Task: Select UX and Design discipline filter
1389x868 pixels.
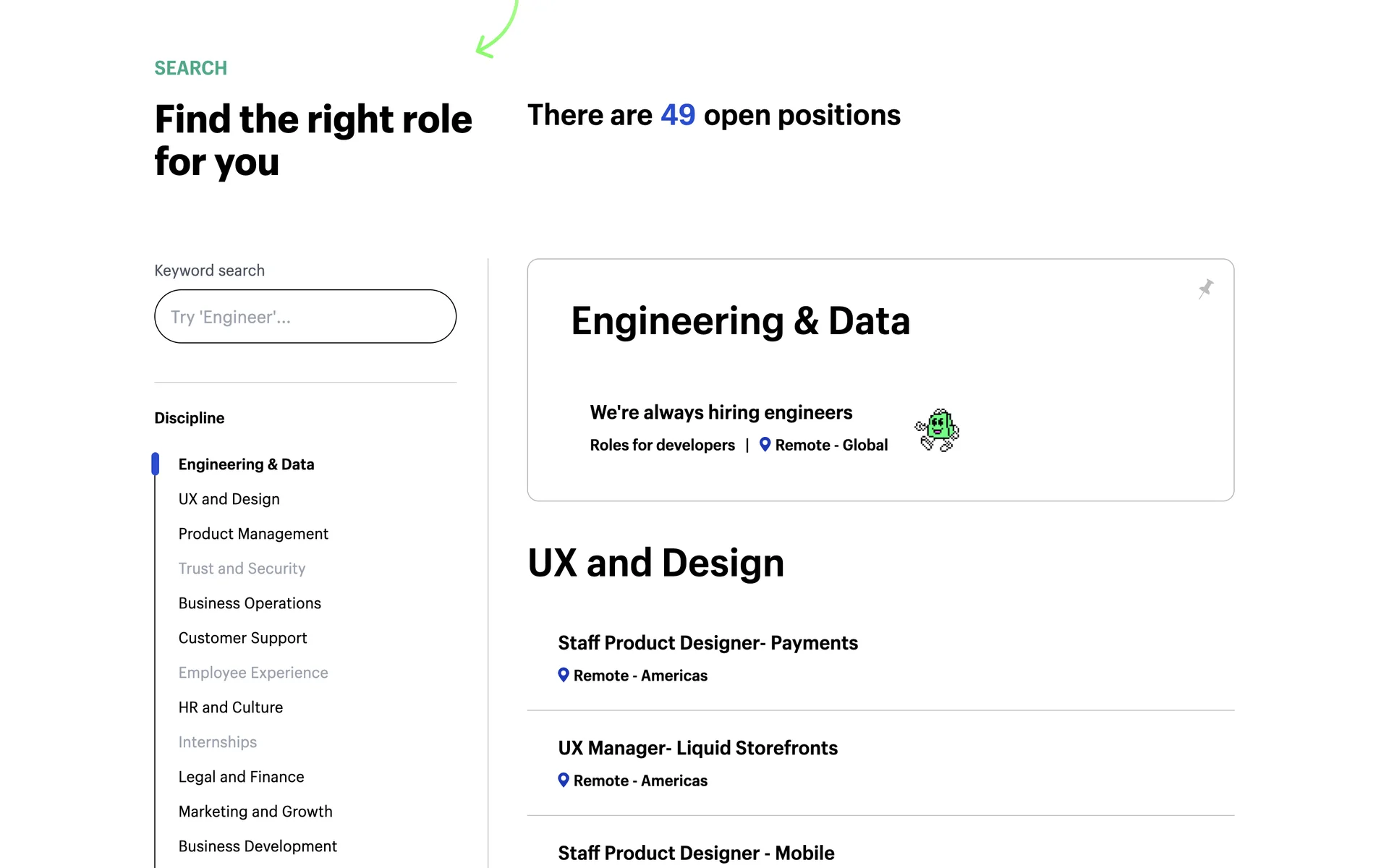Action: tap(229, 499)
